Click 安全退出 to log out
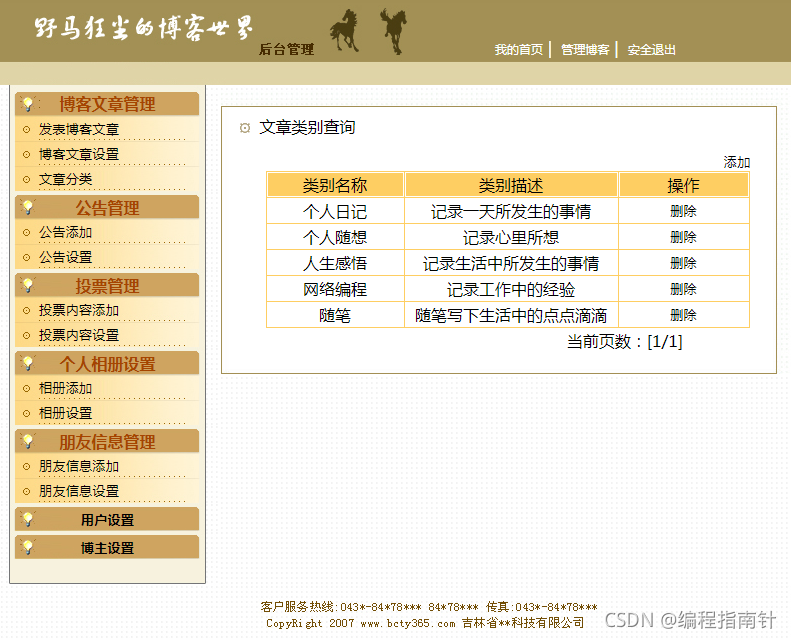 coord(651,50)
